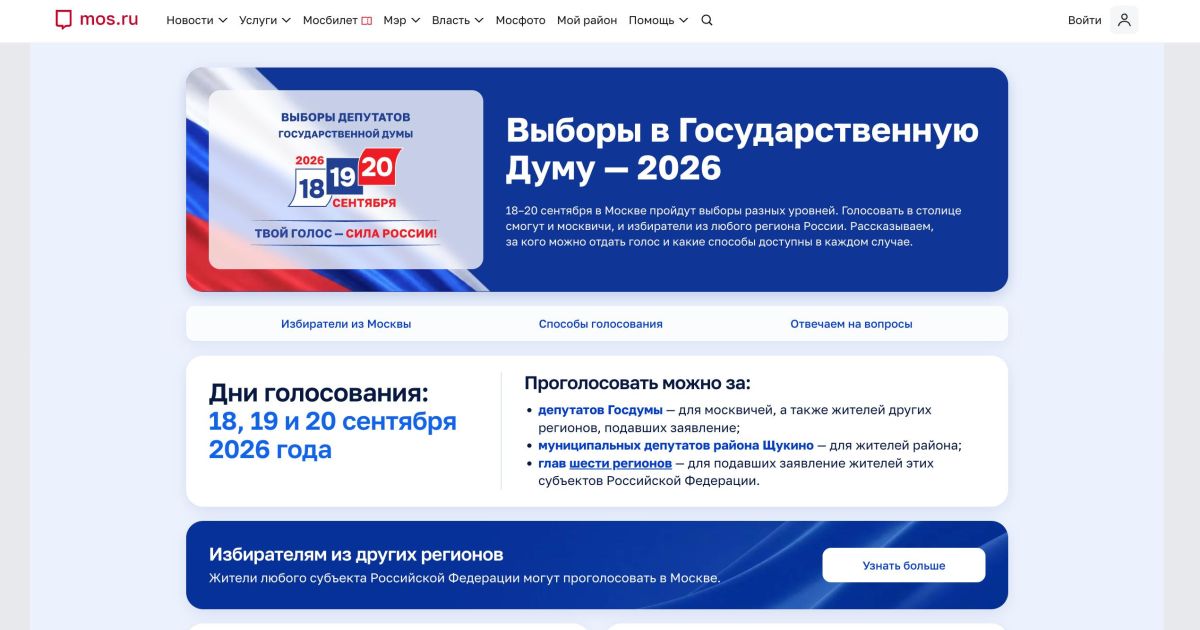
Task: Follow the депутатов Госдумы link
Action: point(600,410)
